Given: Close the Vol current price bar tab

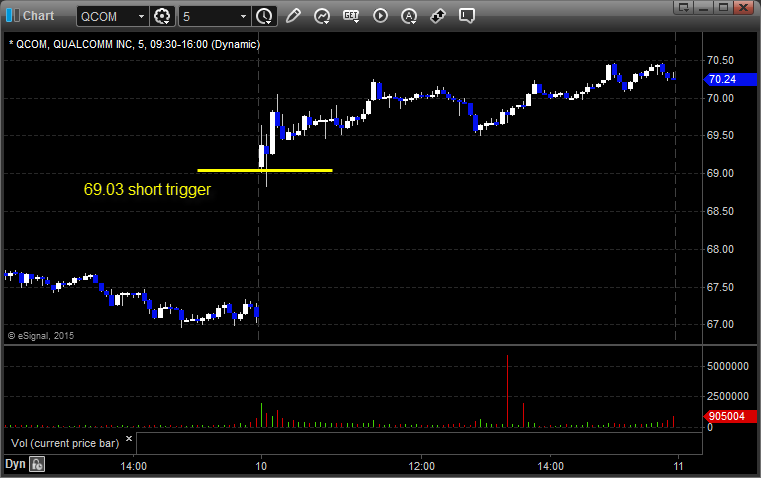Looking at the screenshot, I should click(x=129, y=439).
